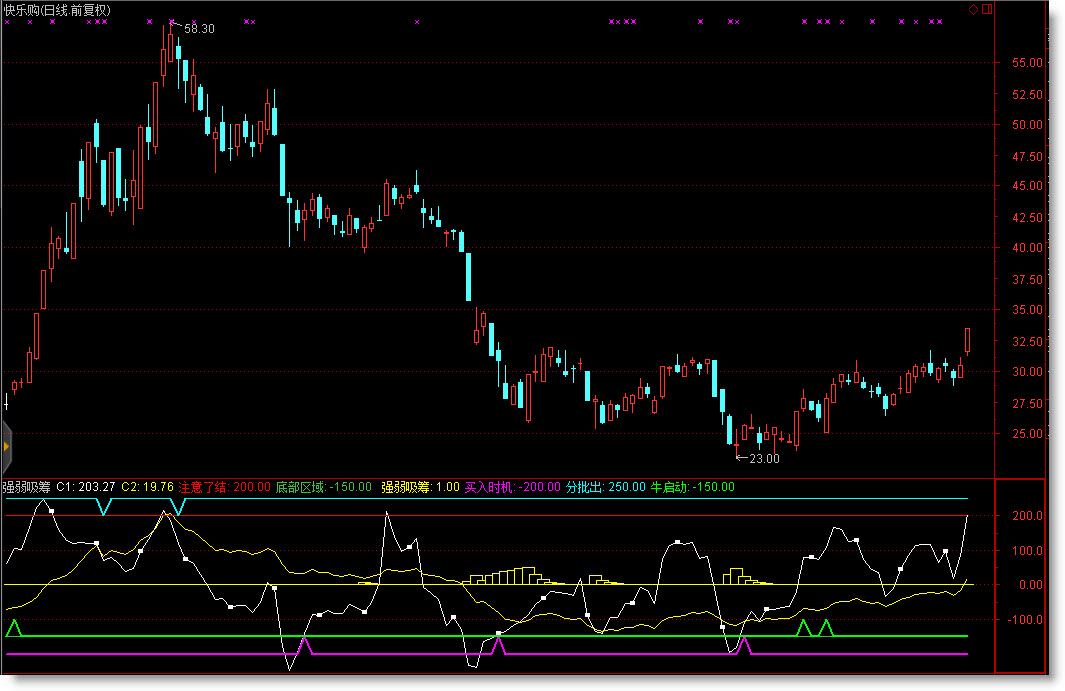1065x691 pixels.
Task: Expand the left side panel arrow
Action: coord(6,439)
